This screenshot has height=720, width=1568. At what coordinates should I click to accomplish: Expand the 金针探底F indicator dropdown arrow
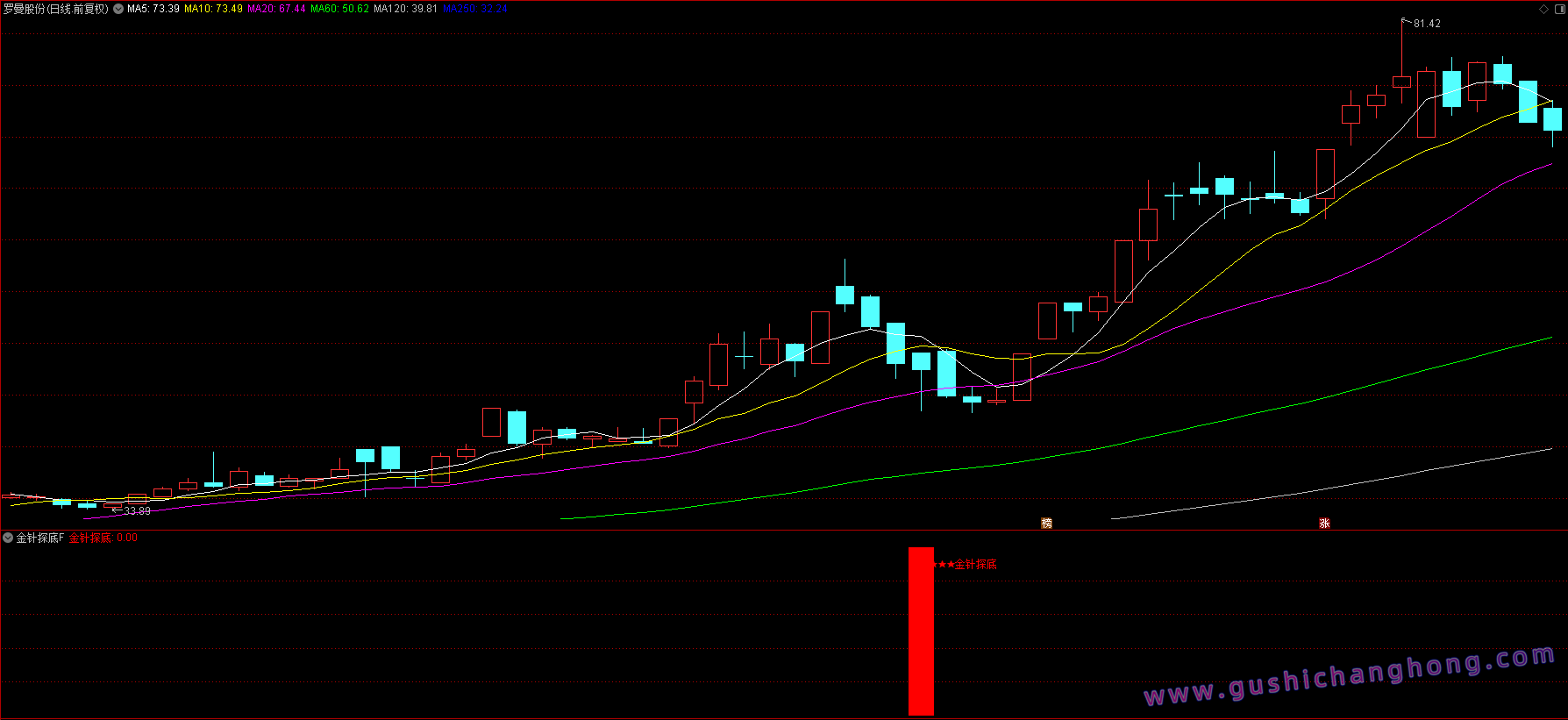click(8, 538)
